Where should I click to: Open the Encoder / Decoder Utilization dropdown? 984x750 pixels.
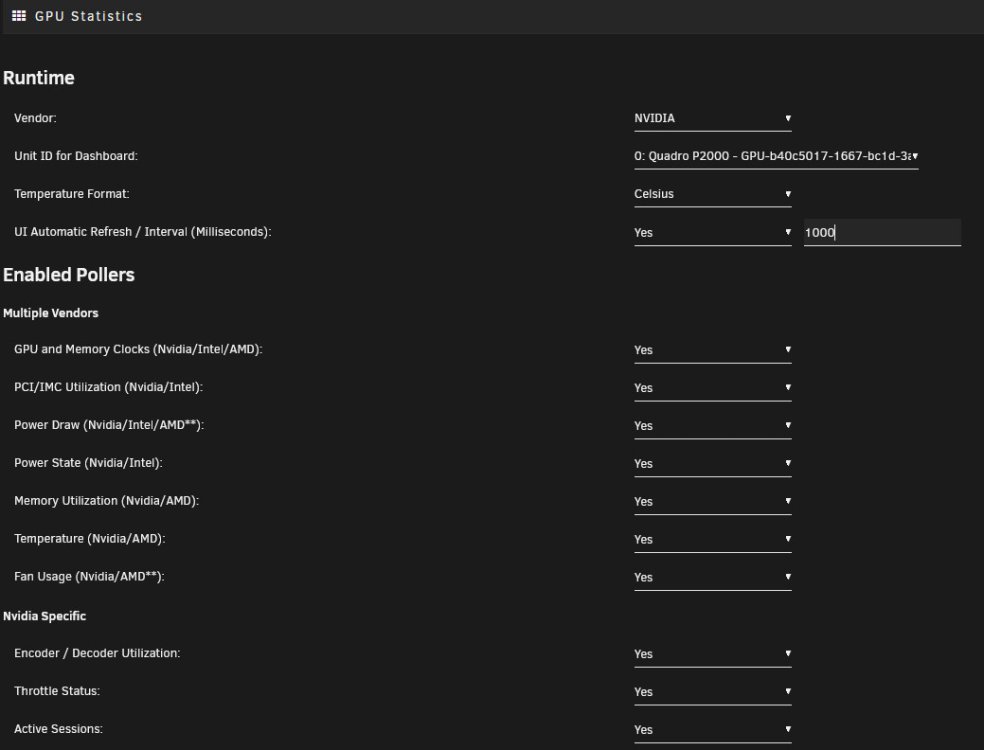(712, 654)
